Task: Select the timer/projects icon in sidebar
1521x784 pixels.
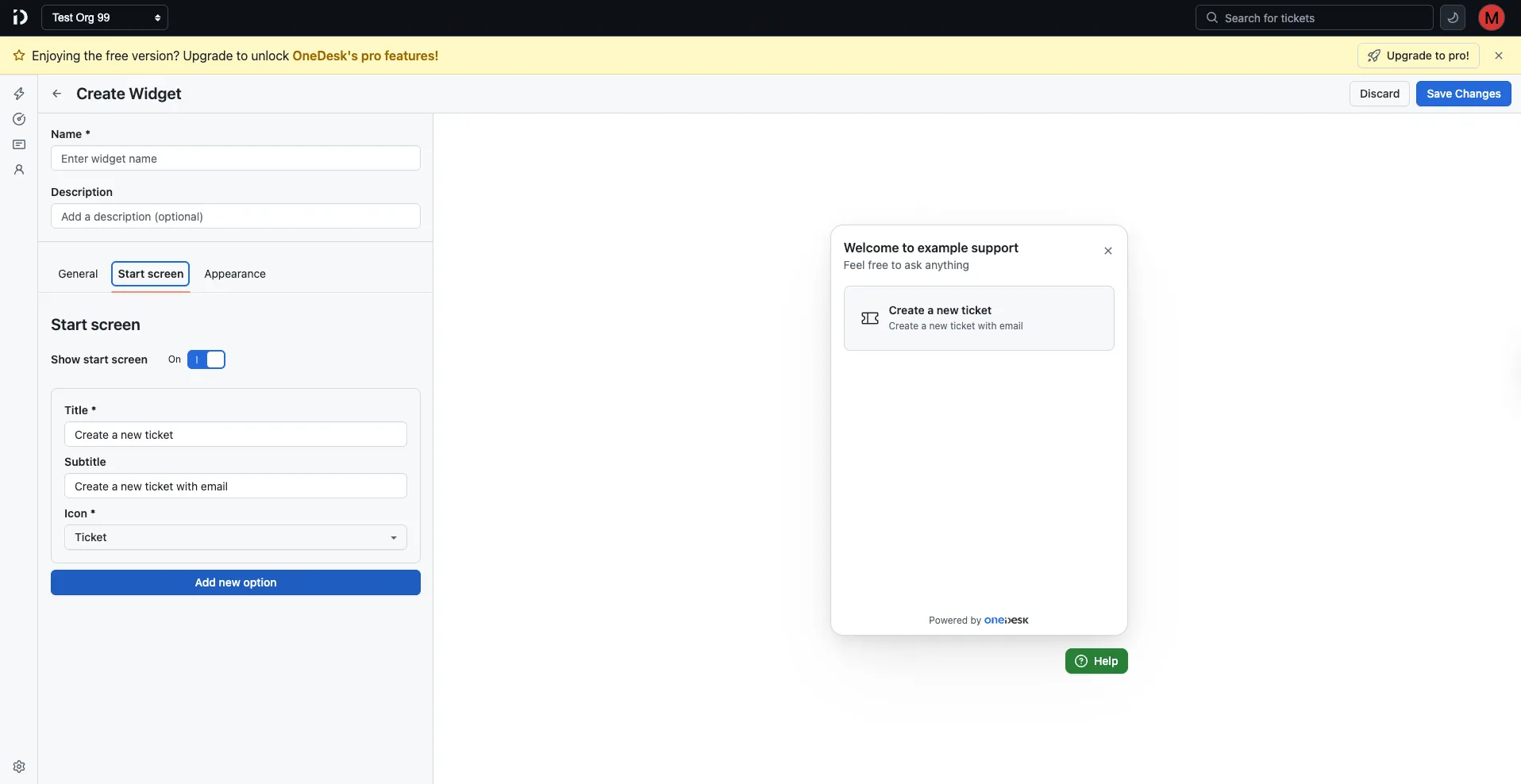Action: (18, 119)
